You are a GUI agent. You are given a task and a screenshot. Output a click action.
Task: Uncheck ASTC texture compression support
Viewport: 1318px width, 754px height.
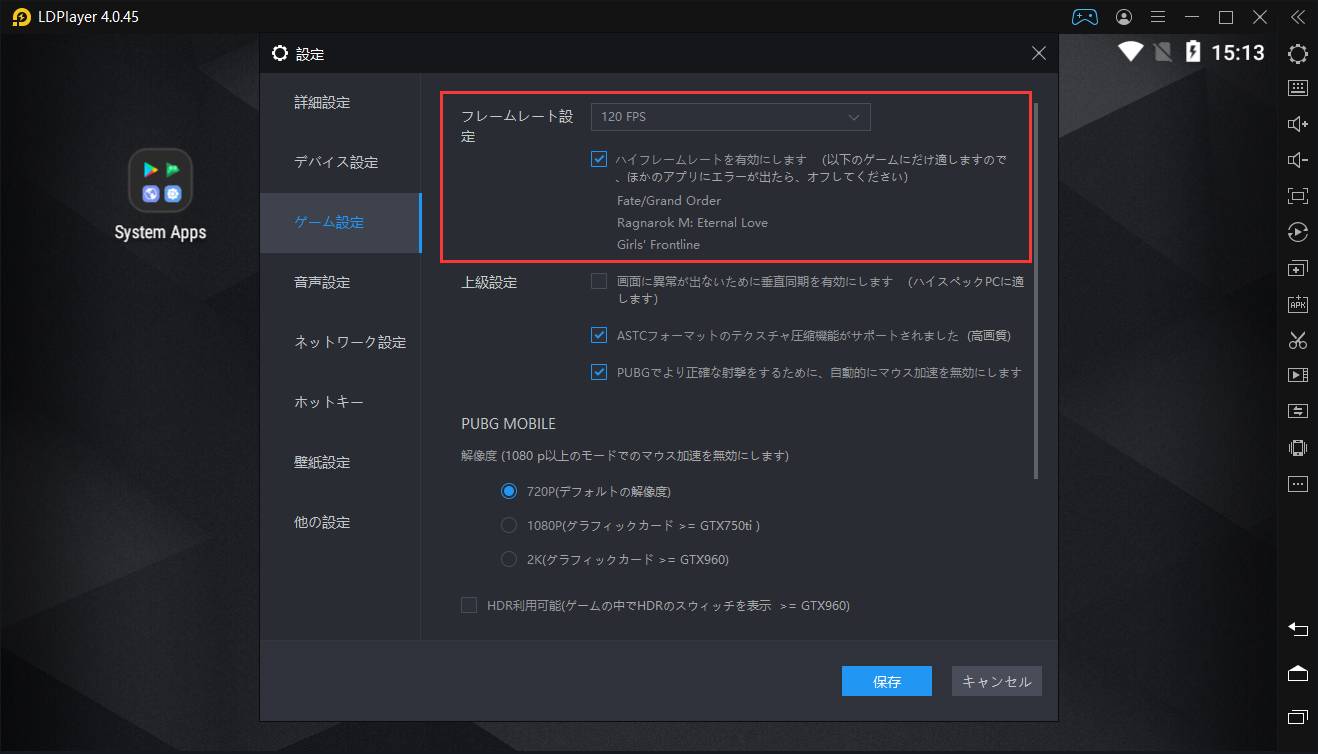[601, 334]
